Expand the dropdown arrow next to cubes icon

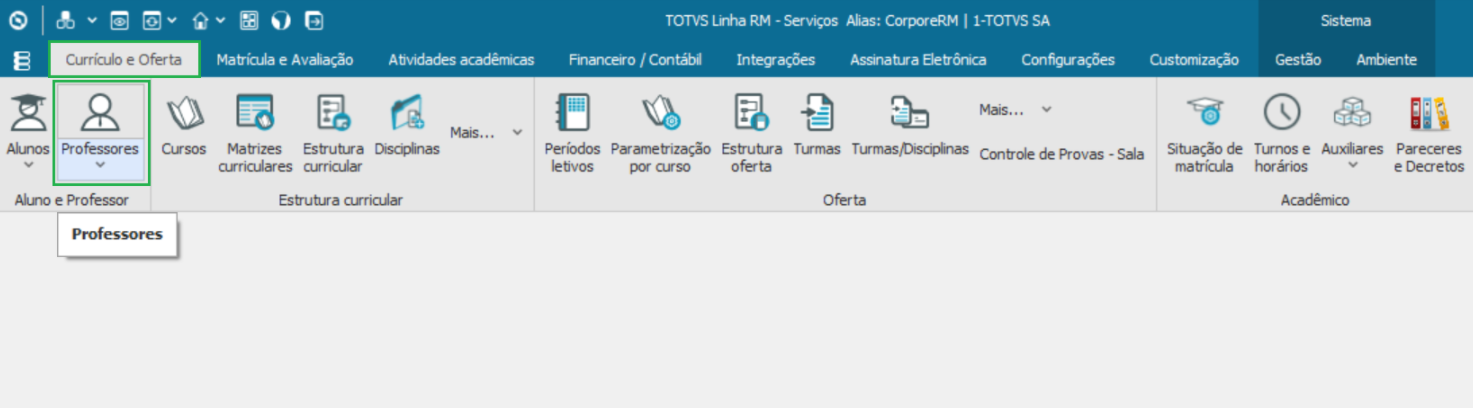(91, 20)
